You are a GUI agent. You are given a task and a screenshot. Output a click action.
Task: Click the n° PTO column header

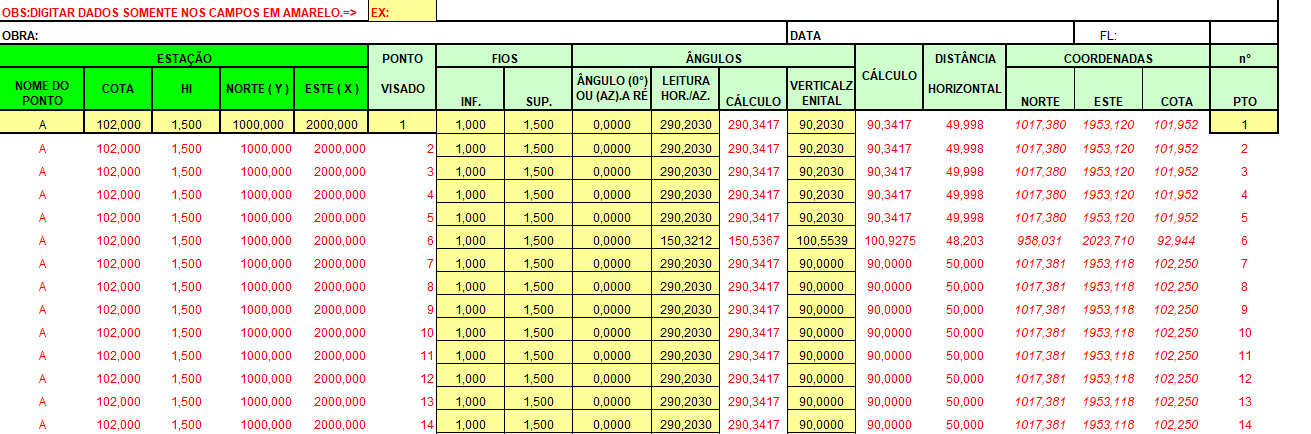(x=1244, y=78)
